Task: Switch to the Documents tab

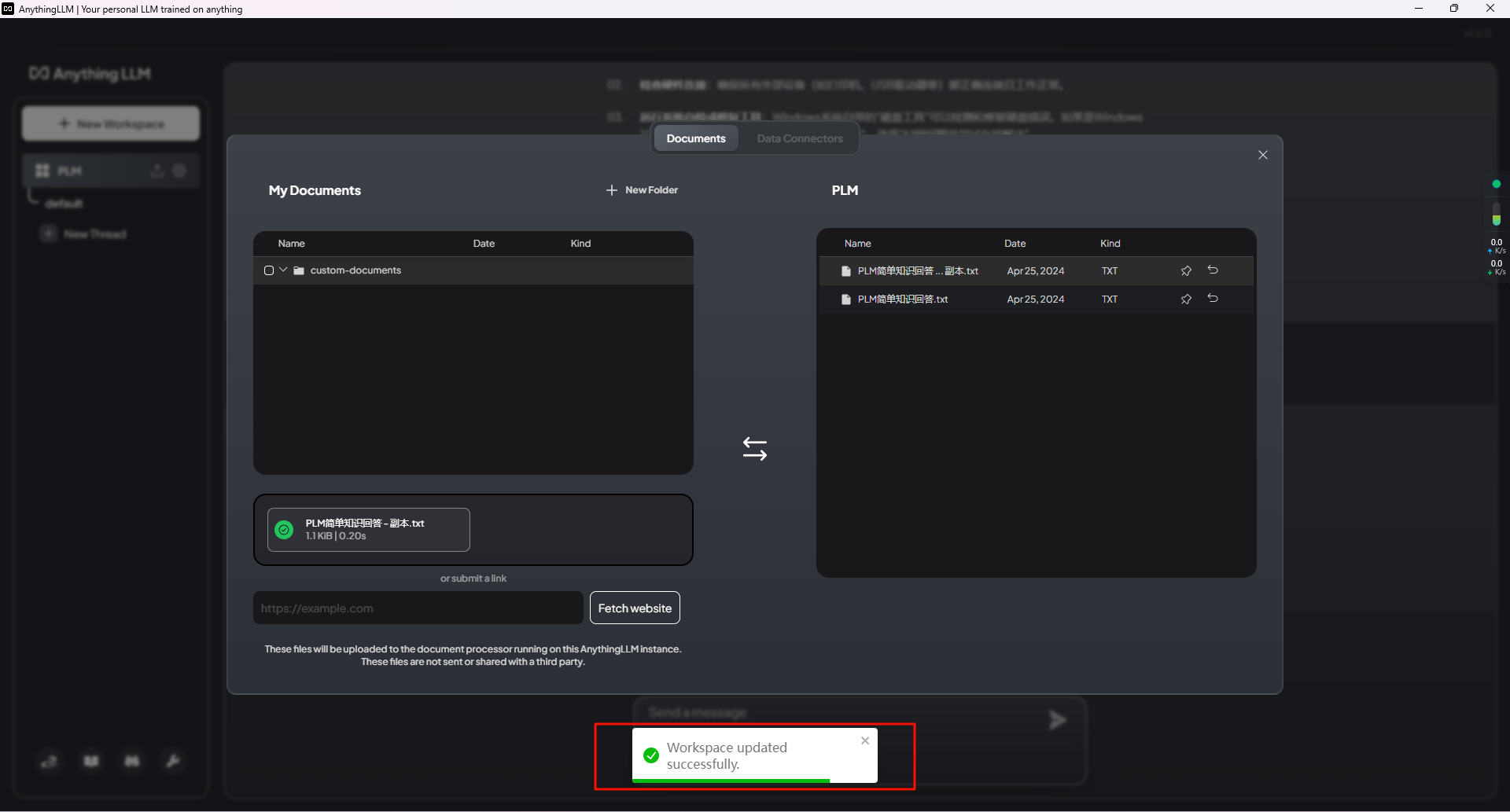Action: pos(696,138)
